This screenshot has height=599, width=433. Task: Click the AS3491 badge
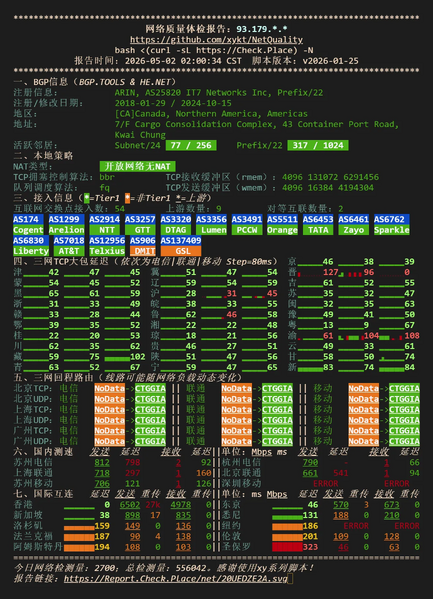[247, 219]
